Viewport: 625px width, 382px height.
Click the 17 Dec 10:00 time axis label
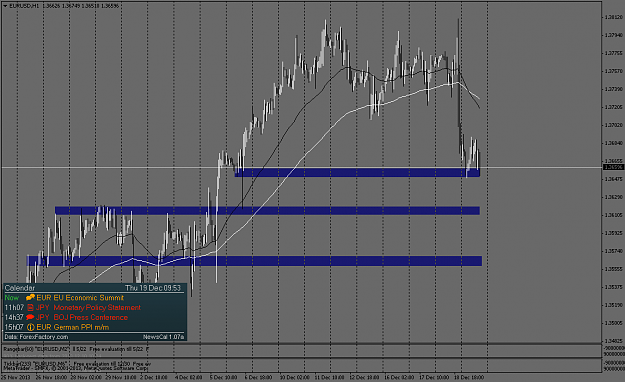[x=433, y=377]
